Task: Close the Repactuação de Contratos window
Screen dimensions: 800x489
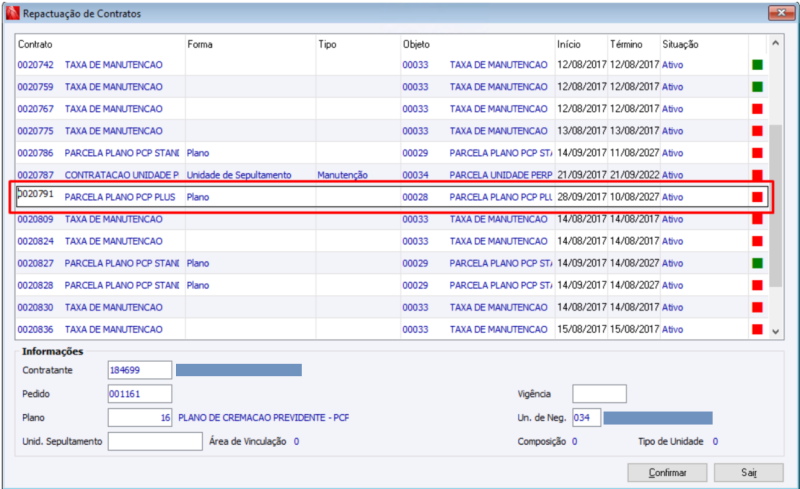Action: click(781, 13)
